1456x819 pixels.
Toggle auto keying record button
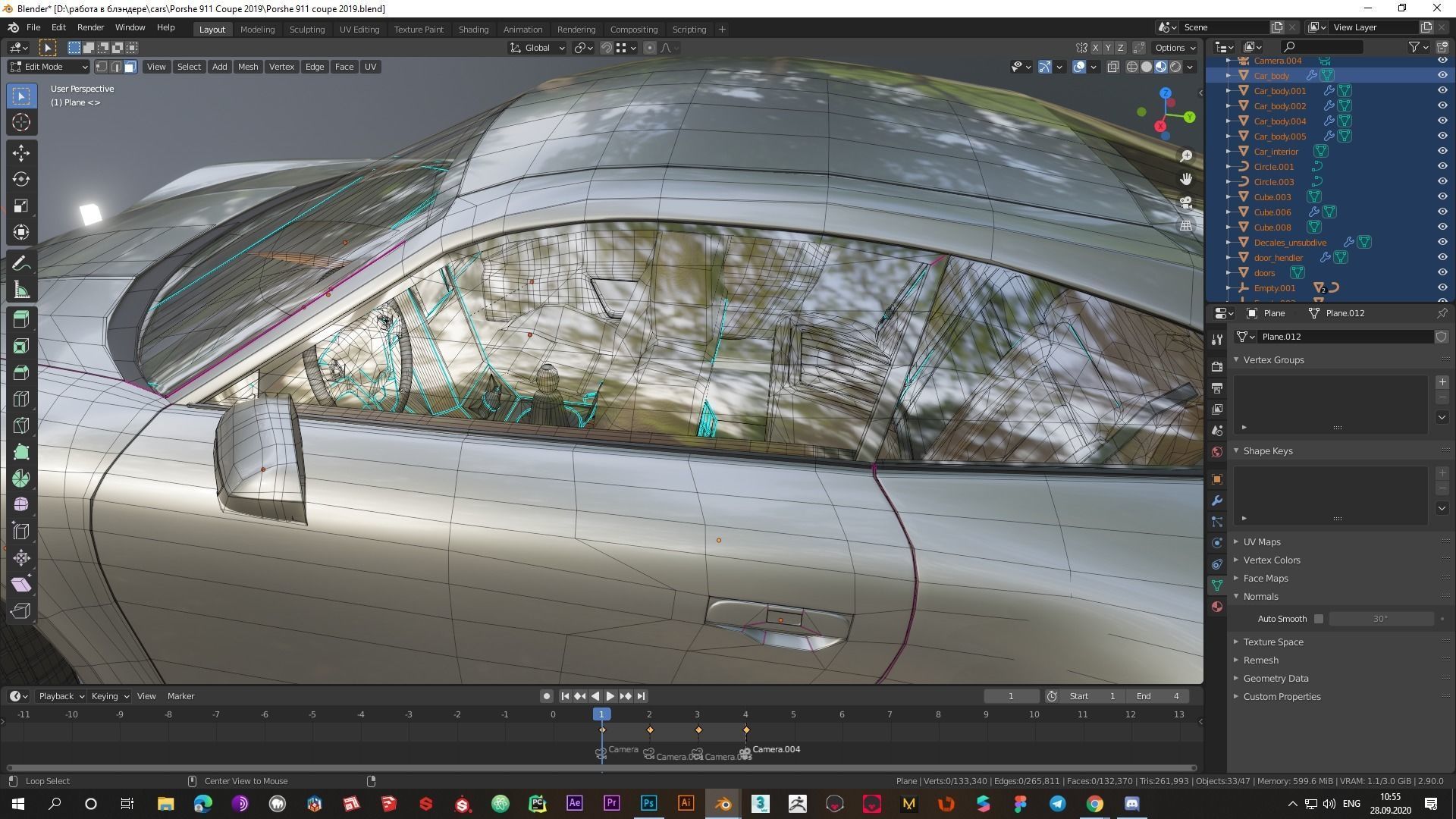[x=547, y=696]
